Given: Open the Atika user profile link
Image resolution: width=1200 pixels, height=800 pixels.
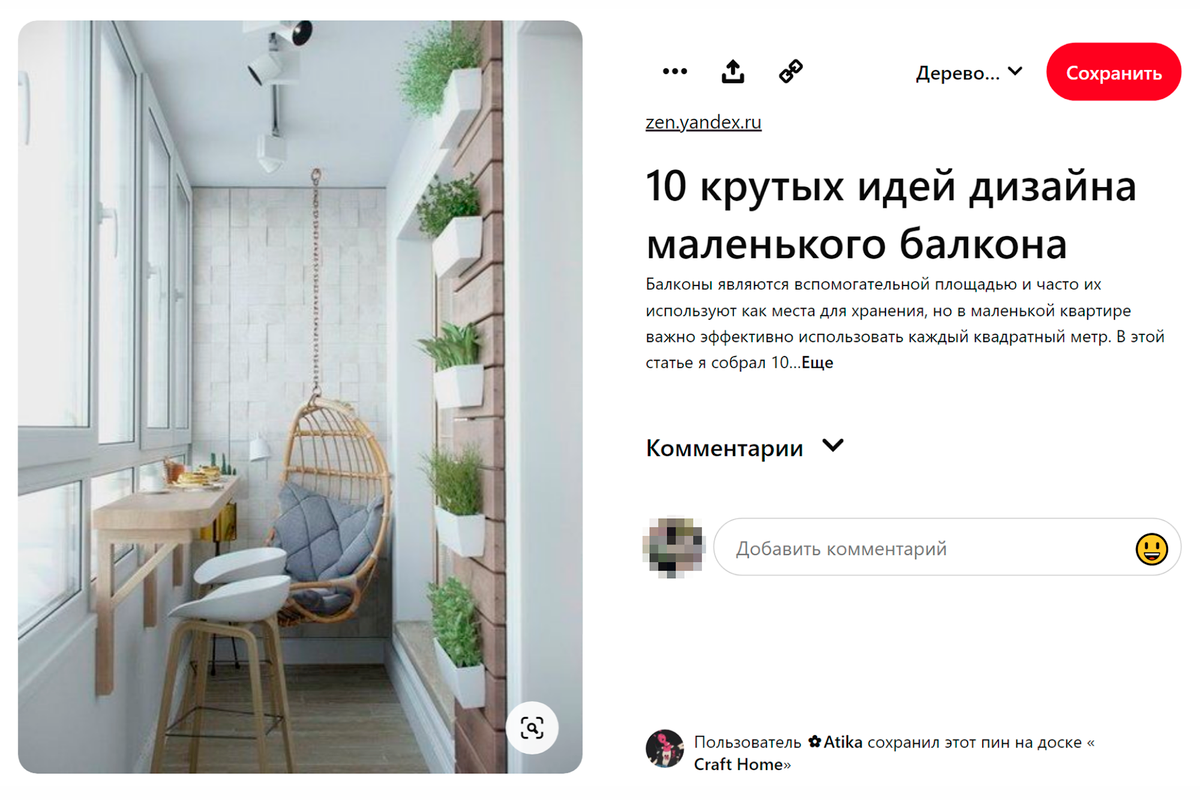Looking at the screenshot, I should click(x=844, y=742).
